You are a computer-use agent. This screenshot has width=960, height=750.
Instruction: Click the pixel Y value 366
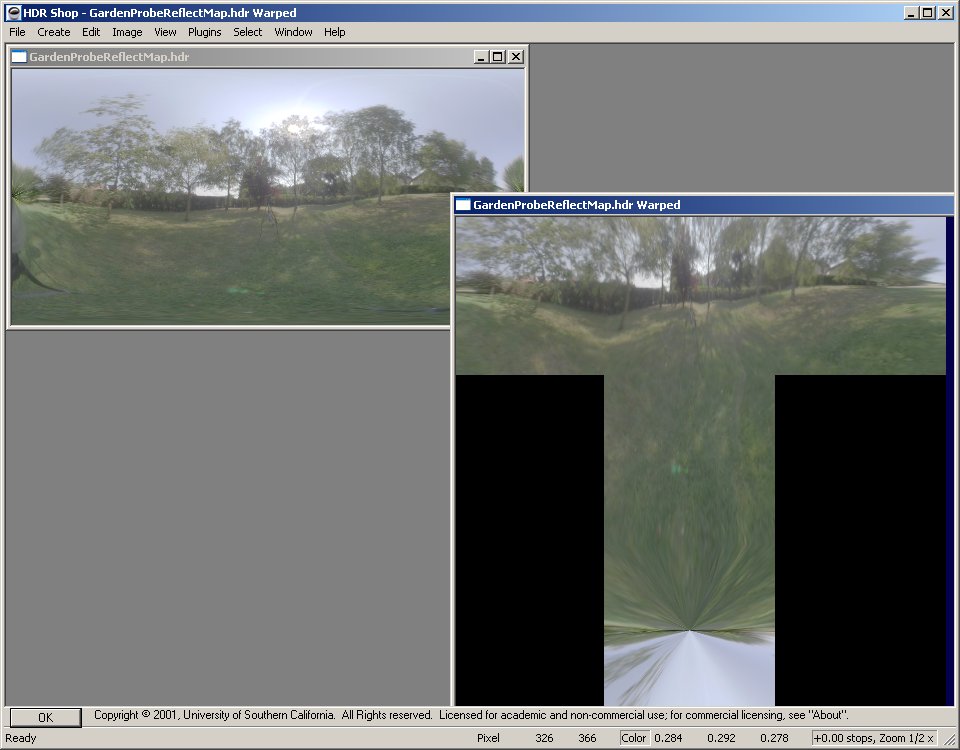(x=587, y=738)
